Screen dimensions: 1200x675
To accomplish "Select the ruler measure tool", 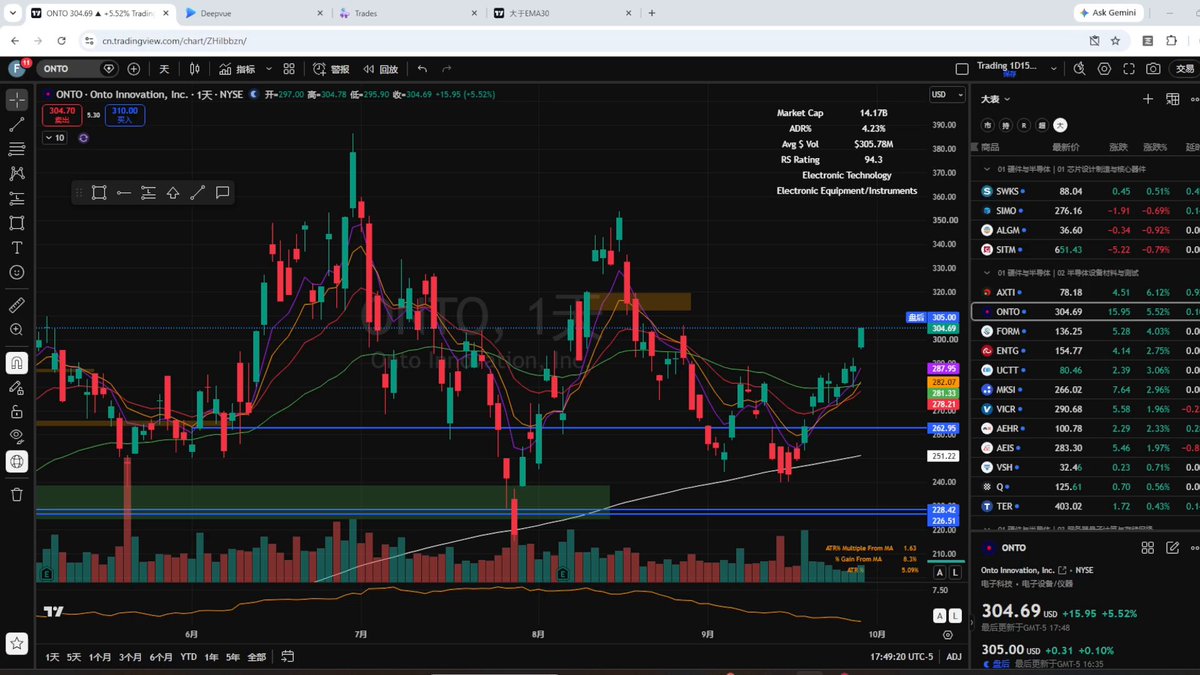I will click(x=17, y=304).
